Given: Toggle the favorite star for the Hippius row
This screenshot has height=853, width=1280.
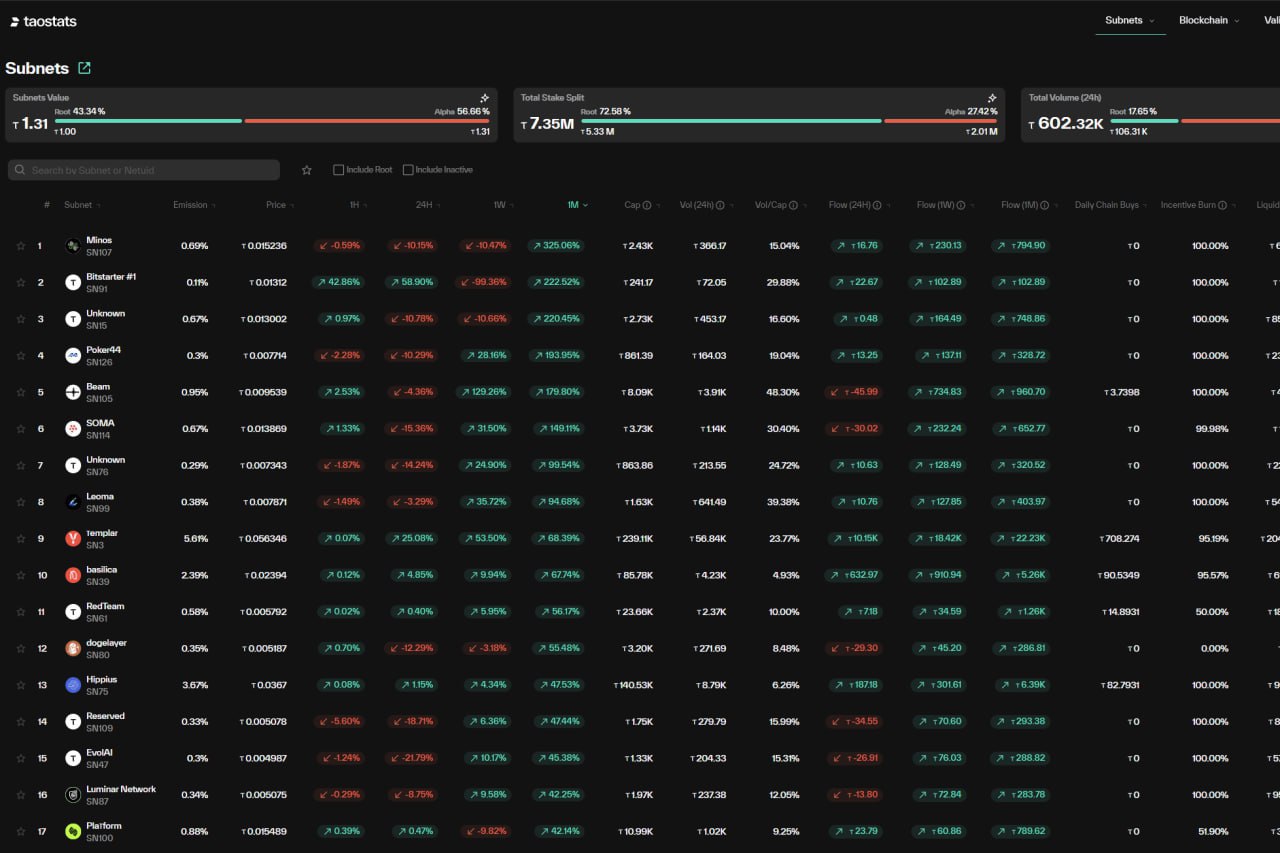Looking at the screenshot, I should coord(20,685).
